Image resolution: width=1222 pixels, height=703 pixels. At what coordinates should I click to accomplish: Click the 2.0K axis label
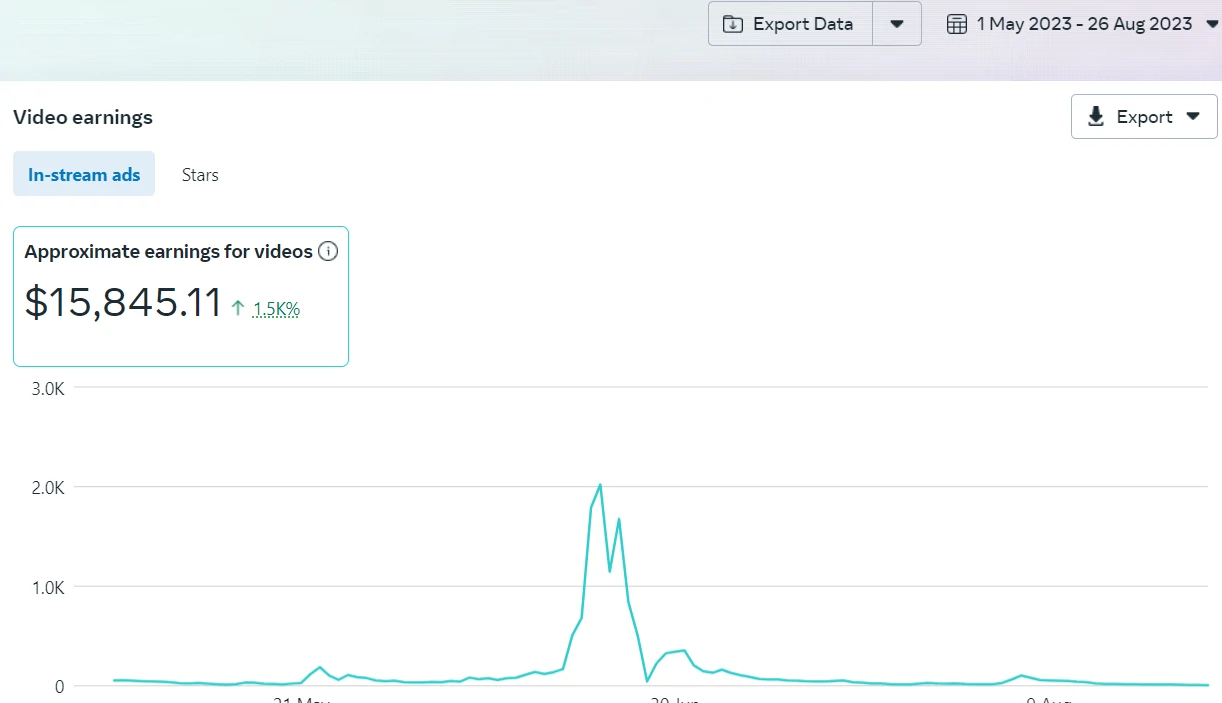(47, 487)
